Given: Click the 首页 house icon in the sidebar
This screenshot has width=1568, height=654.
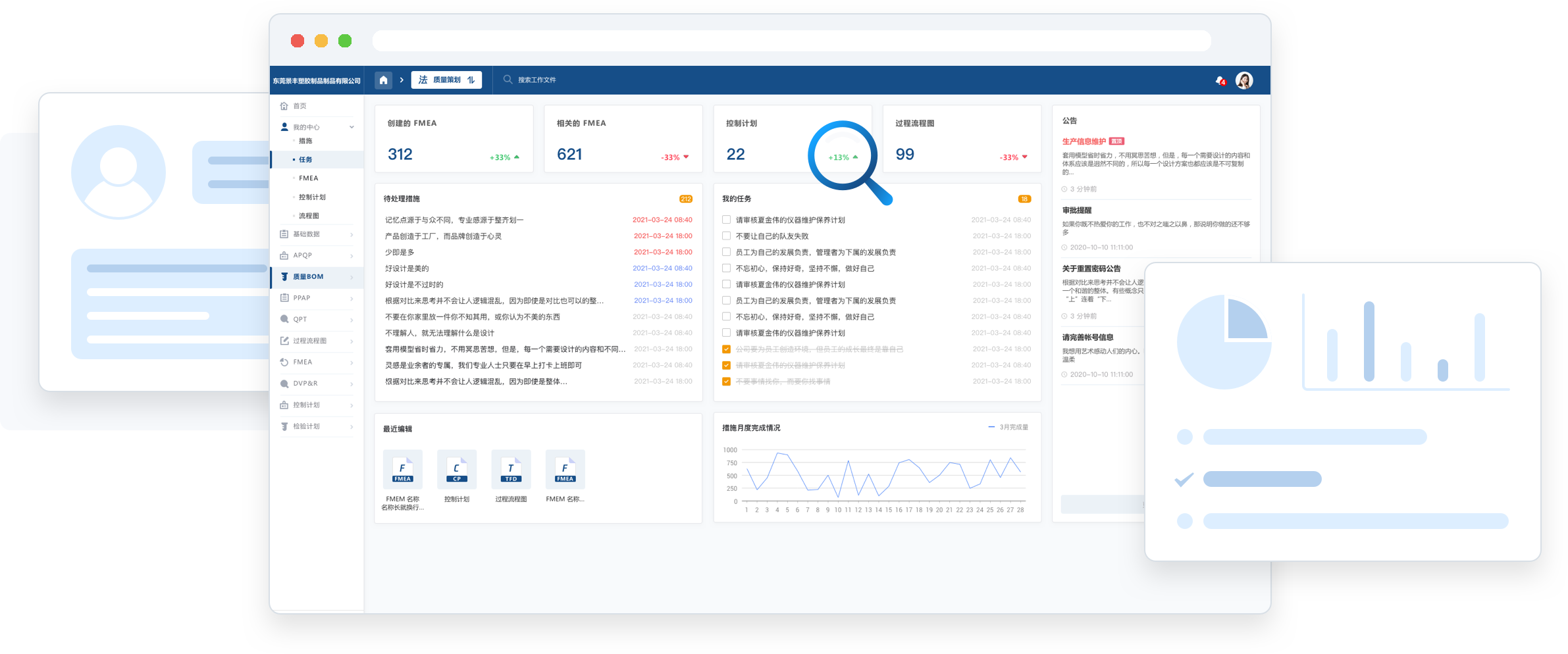Looking at the screenshot, I should click(284, 106).
